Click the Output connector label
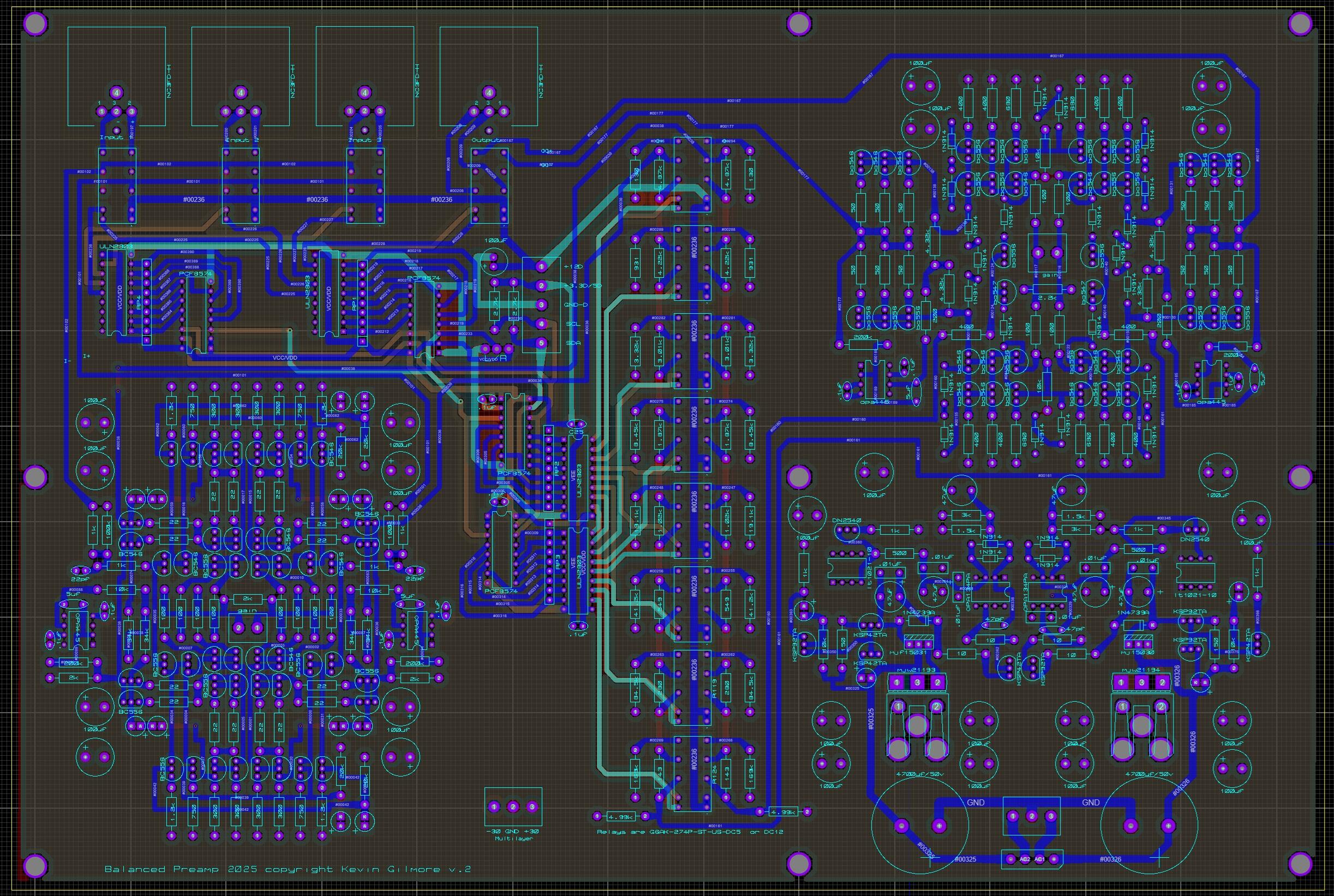The image size is (1334, 896). (x=486, y=140)
